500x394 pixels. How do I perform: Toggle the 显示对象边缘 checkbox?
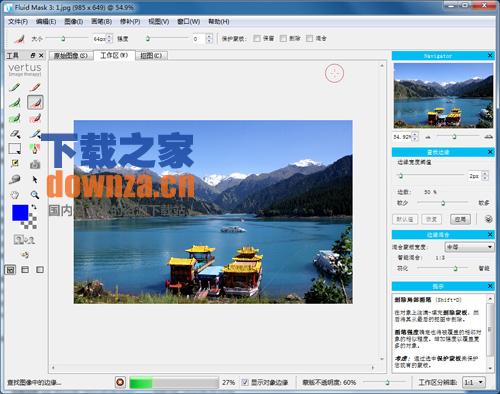point(245,382)
